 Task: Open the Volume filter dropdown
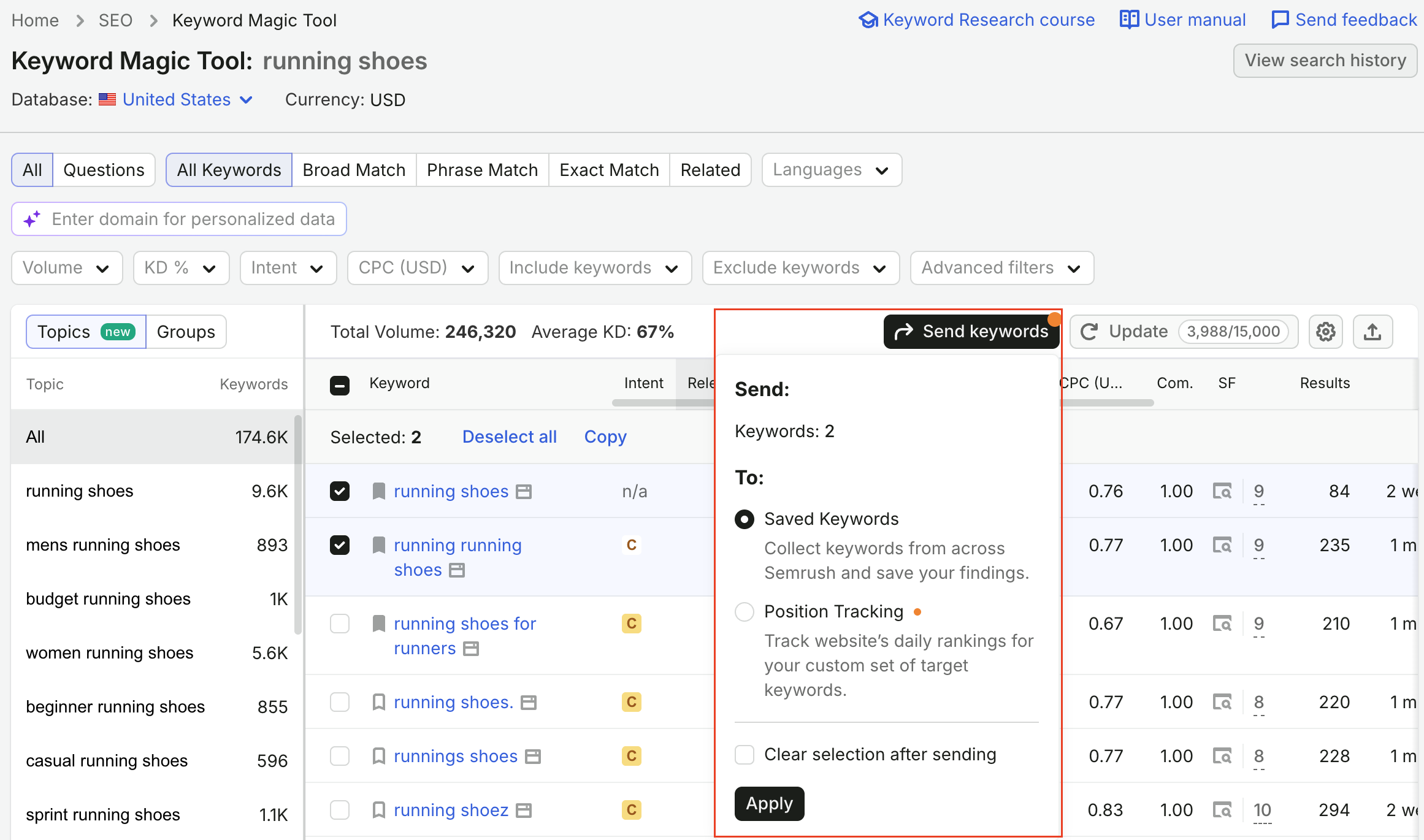click(x=67, y=268)
